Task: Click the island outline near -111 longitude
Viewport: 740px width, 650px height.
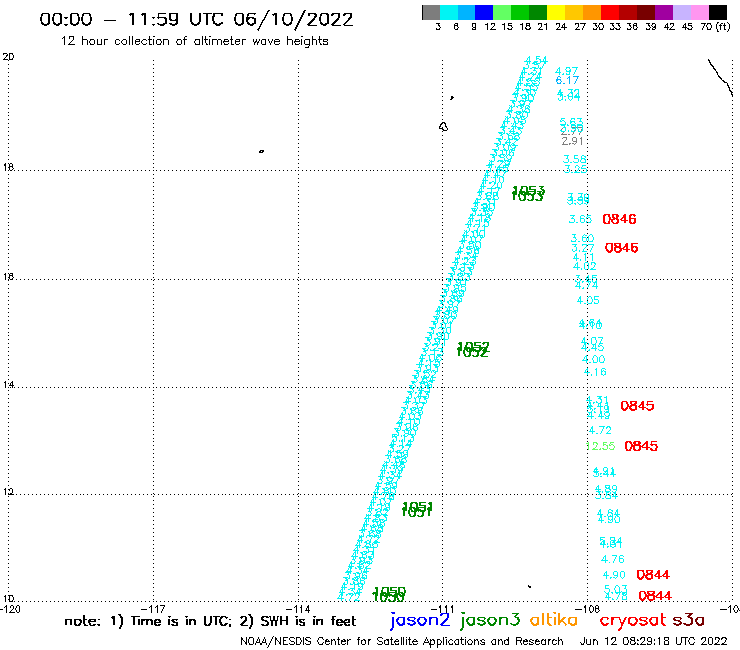Action: (x=443, y=127)
